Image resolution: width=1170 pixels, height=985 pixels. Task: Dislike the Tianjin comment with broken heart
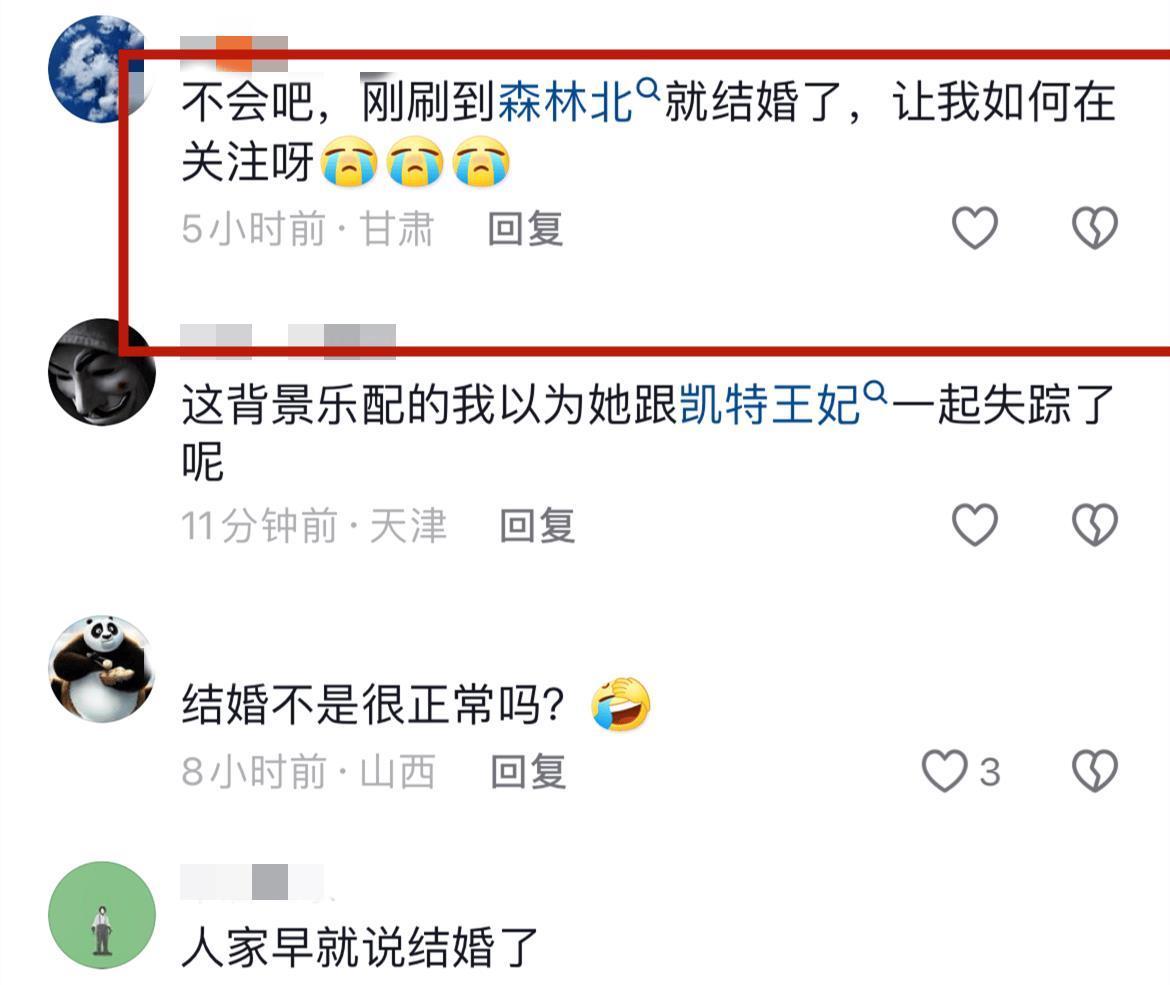pos(1095,524)
